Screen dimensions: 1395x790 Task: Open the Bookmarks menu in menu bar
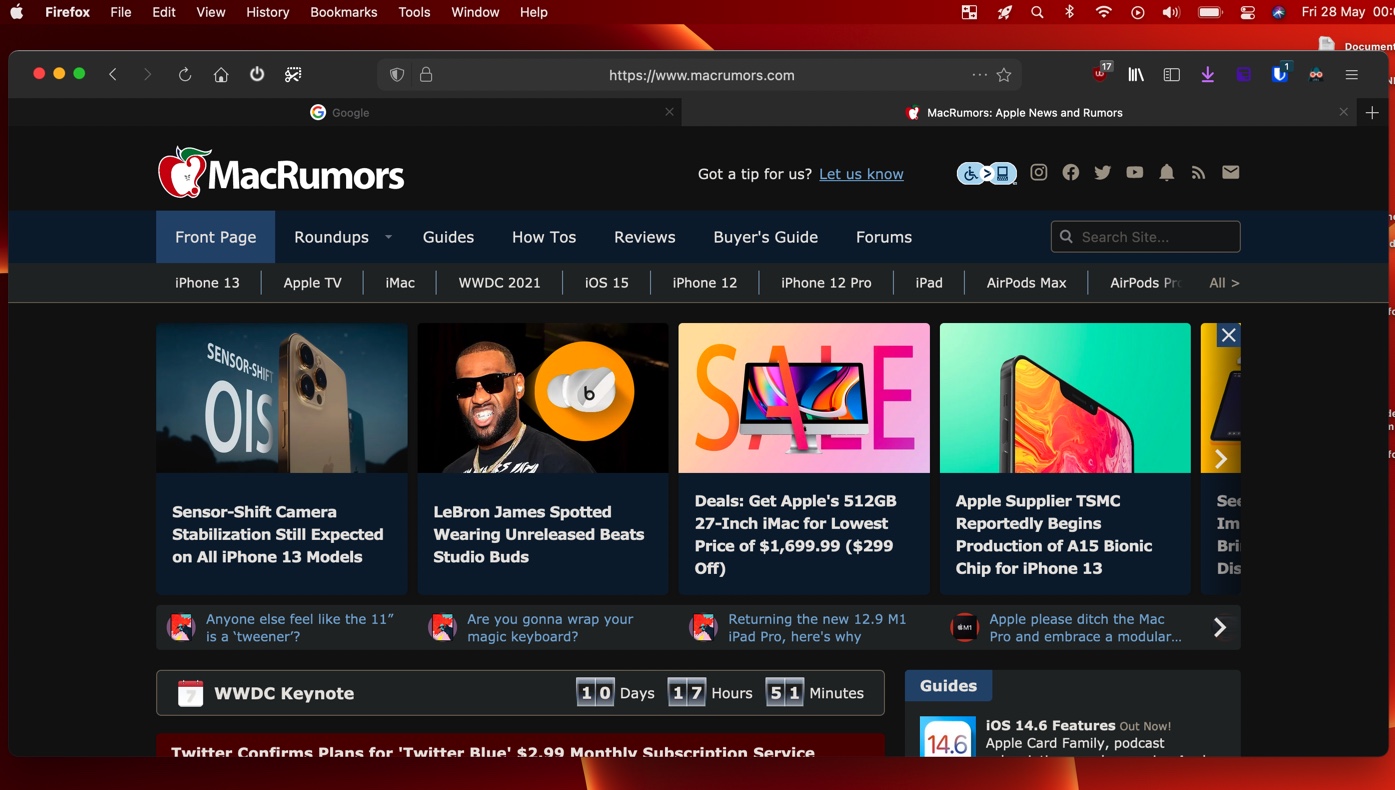pyautogui.click(x=343, y=12)
